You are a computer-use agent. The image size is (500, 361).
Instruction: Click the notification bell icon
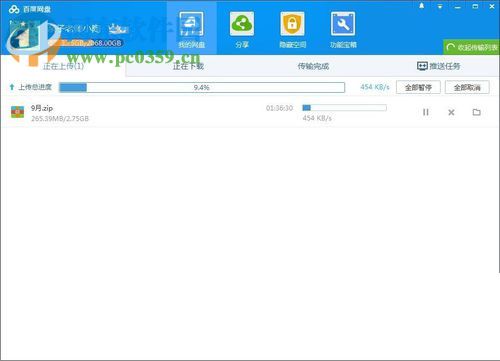pos(422,6)
